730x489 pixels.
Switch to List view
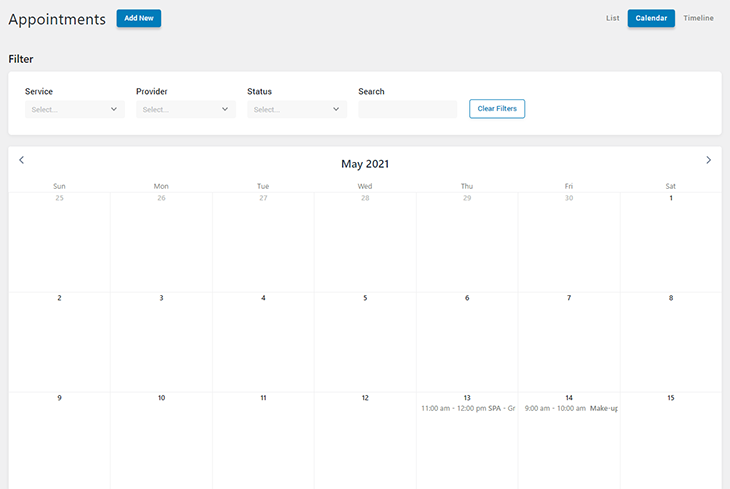tap(613, 18)
